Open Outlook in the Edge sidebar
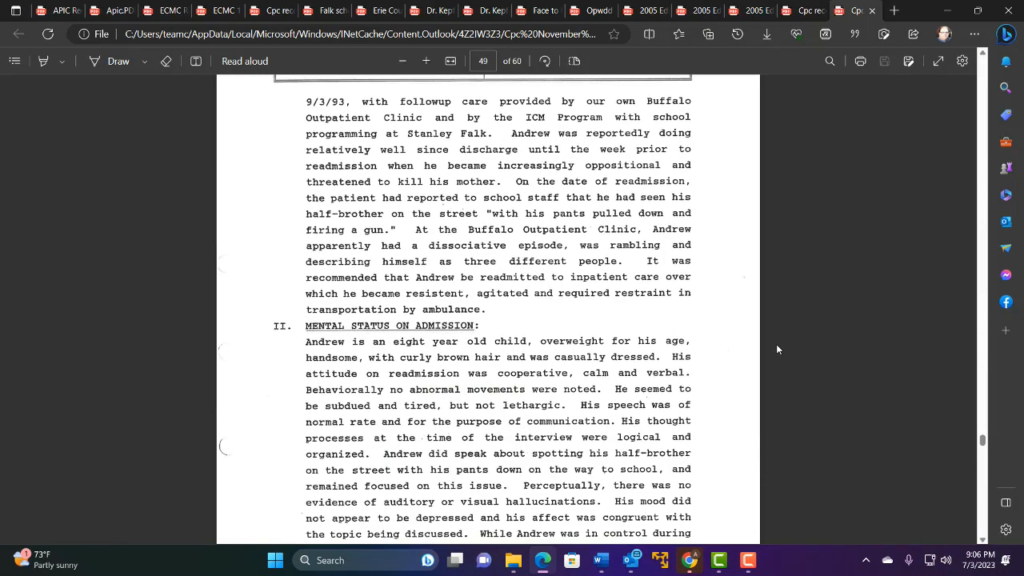The image size is (1024, 576). click(x=1006, y=221)
